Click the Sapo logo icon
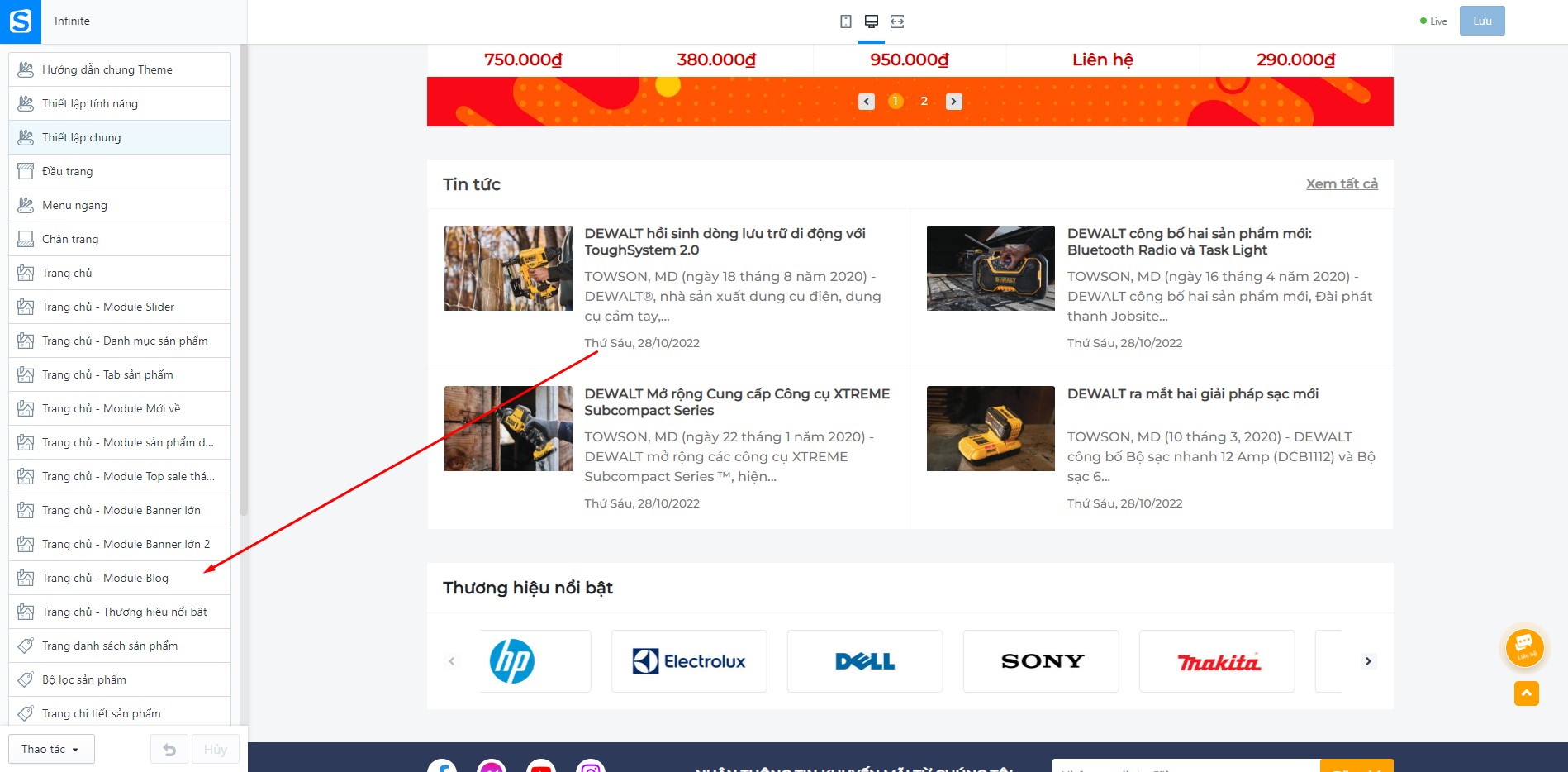This screenshot has width=1568, height=772. [21, 21]
